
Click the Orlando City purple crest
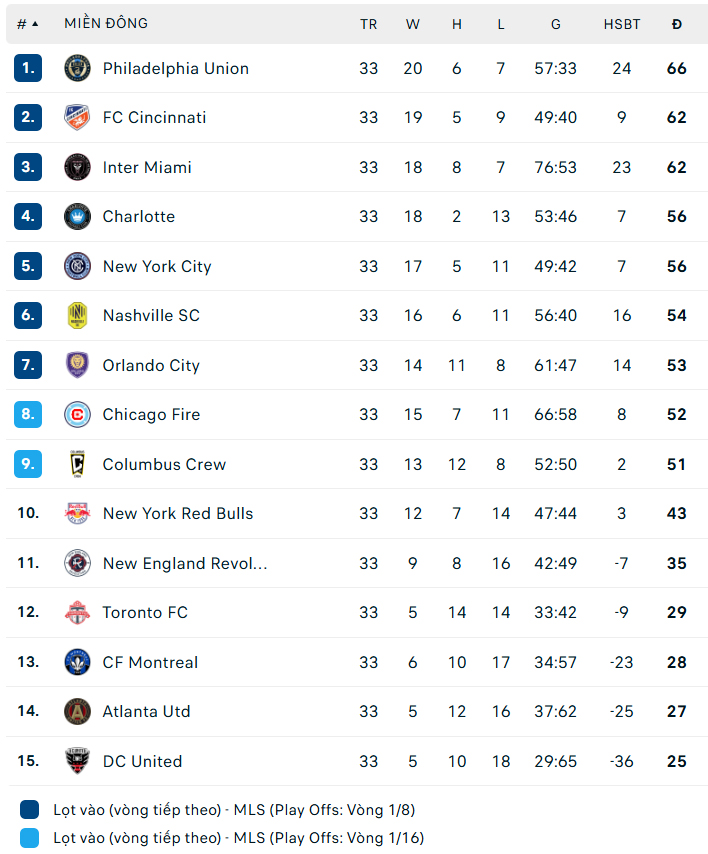point(77,365)
